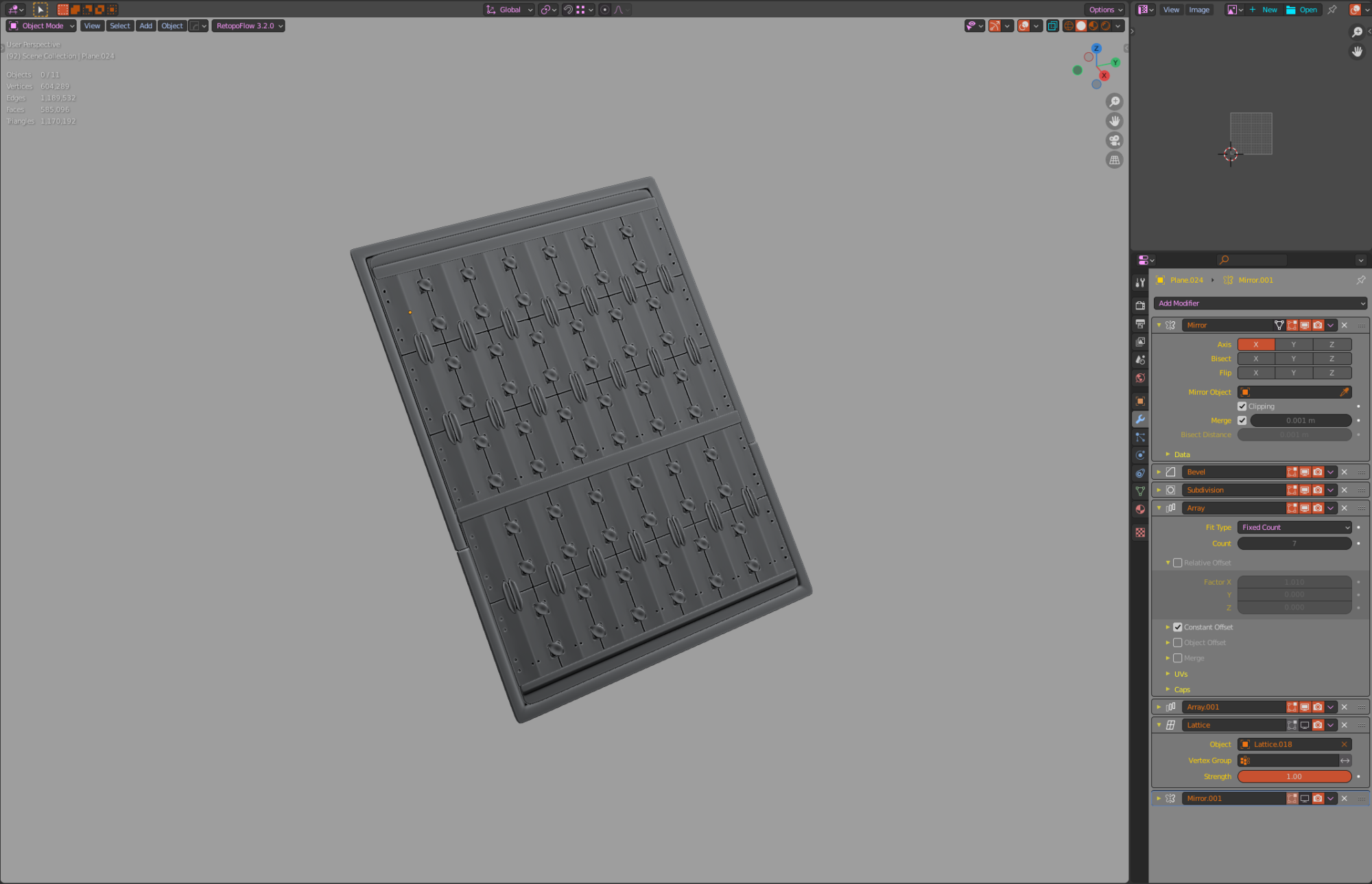
Task: Open the Add Modifier dropdown
Action: [x=1260, y=303]
